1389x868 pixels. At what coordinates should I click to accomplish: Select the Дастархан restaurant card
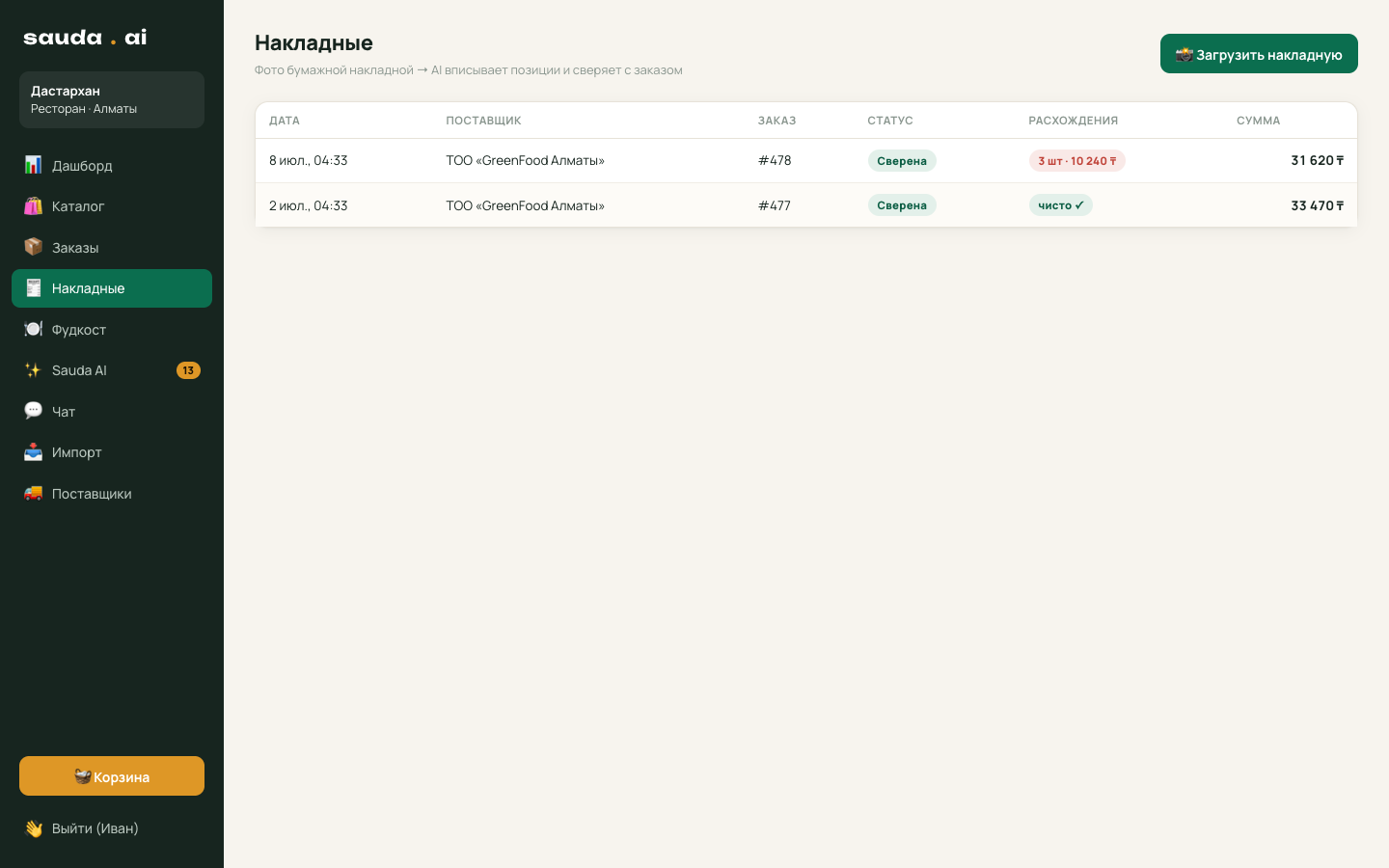[112, 99]
